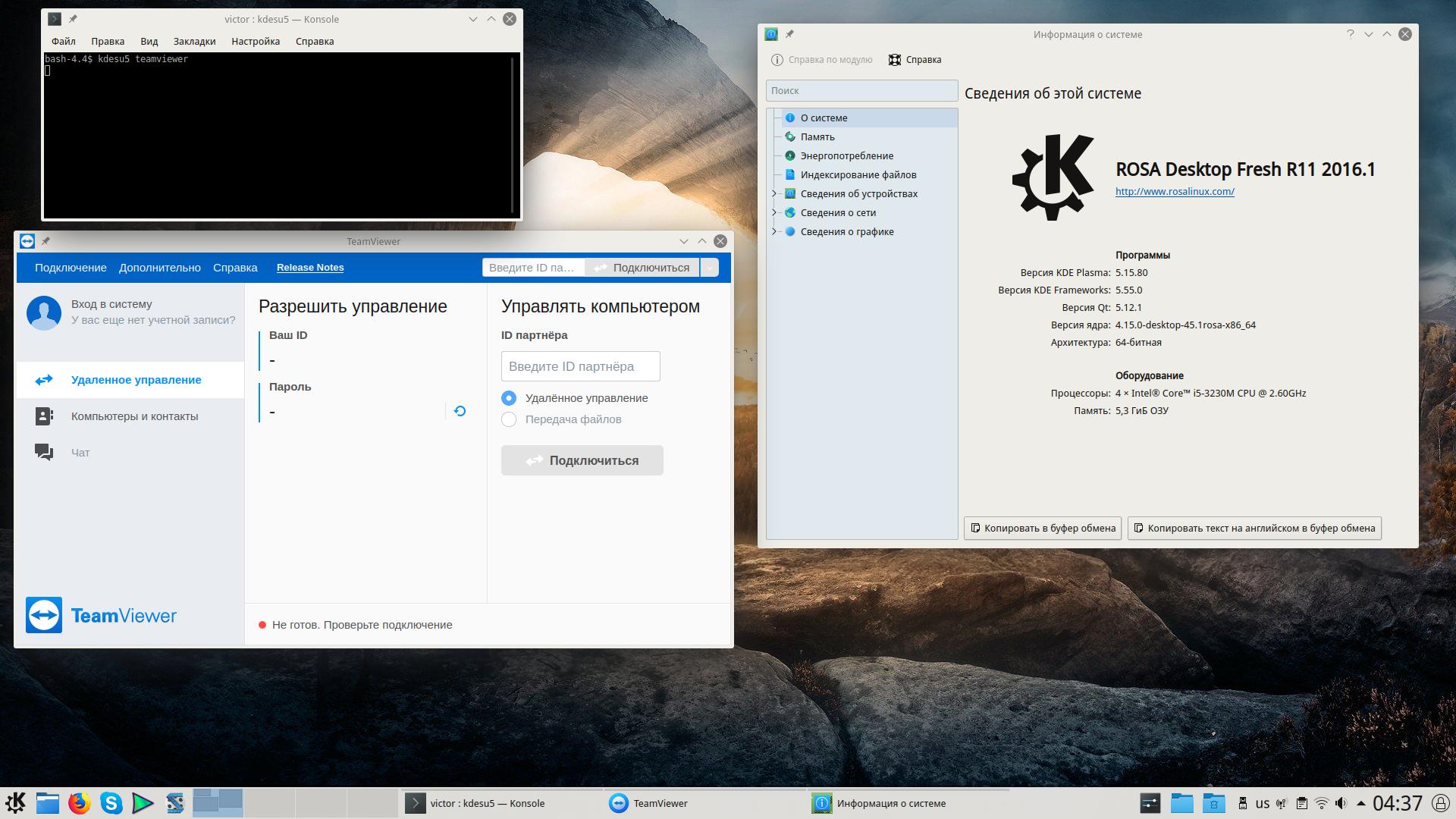
Task: Open Дополнительно menu in TeamViewer
Action: (x=159, y=268)
